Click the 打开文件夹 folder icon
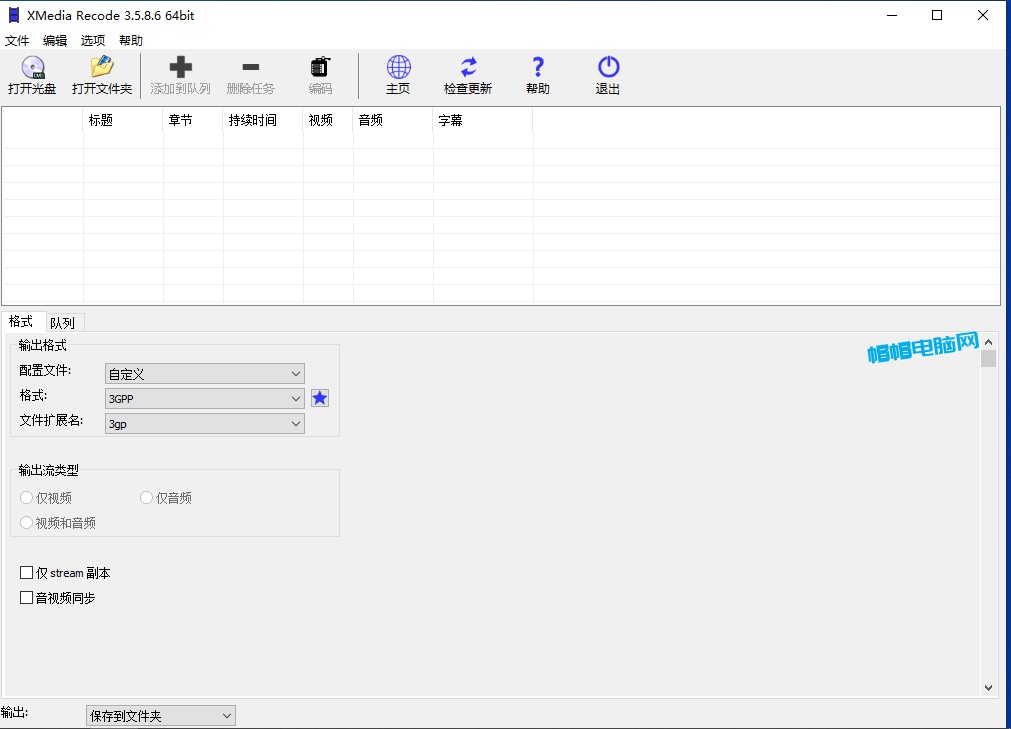 [x=102, y=68]
